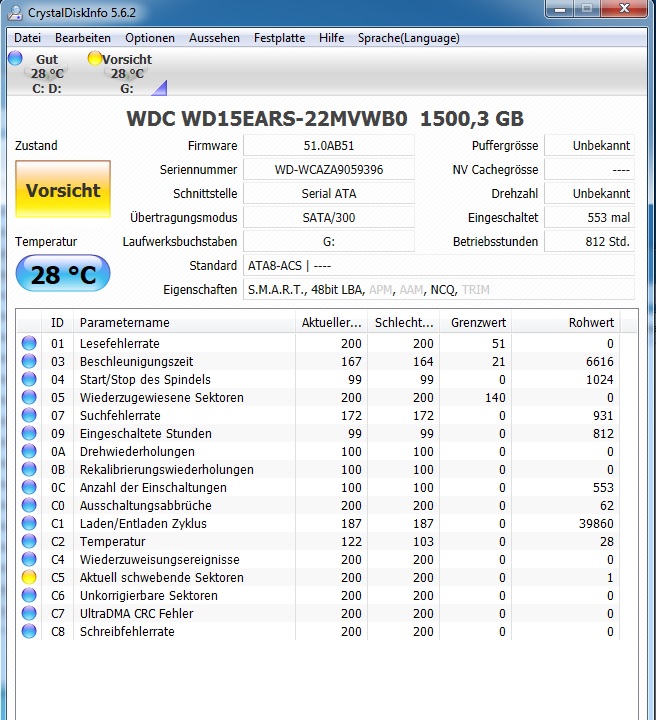The image size is (656, 720).
Task: Click the Drehzahl field Unbekannt
Action: [x=589, y=193]
